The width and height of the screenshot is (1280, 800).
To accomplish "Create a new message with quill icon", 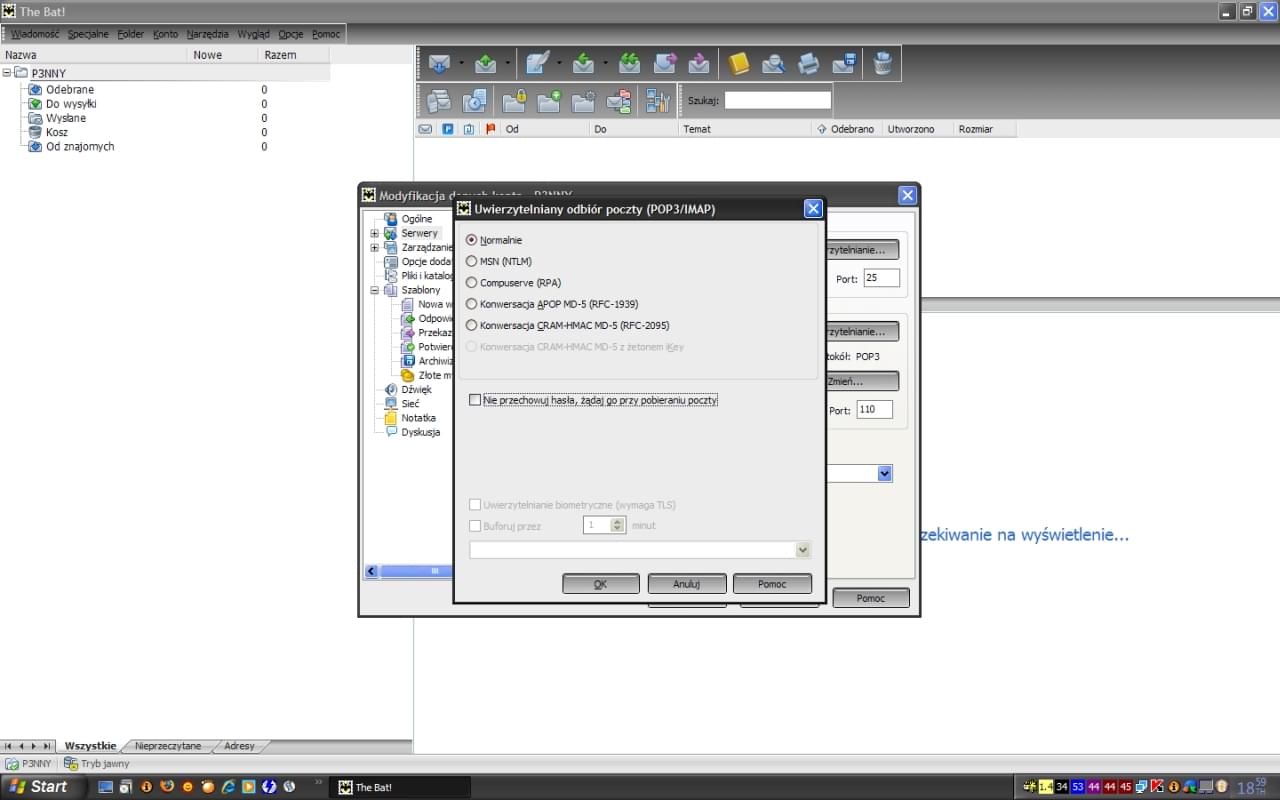I will [537, 63].
